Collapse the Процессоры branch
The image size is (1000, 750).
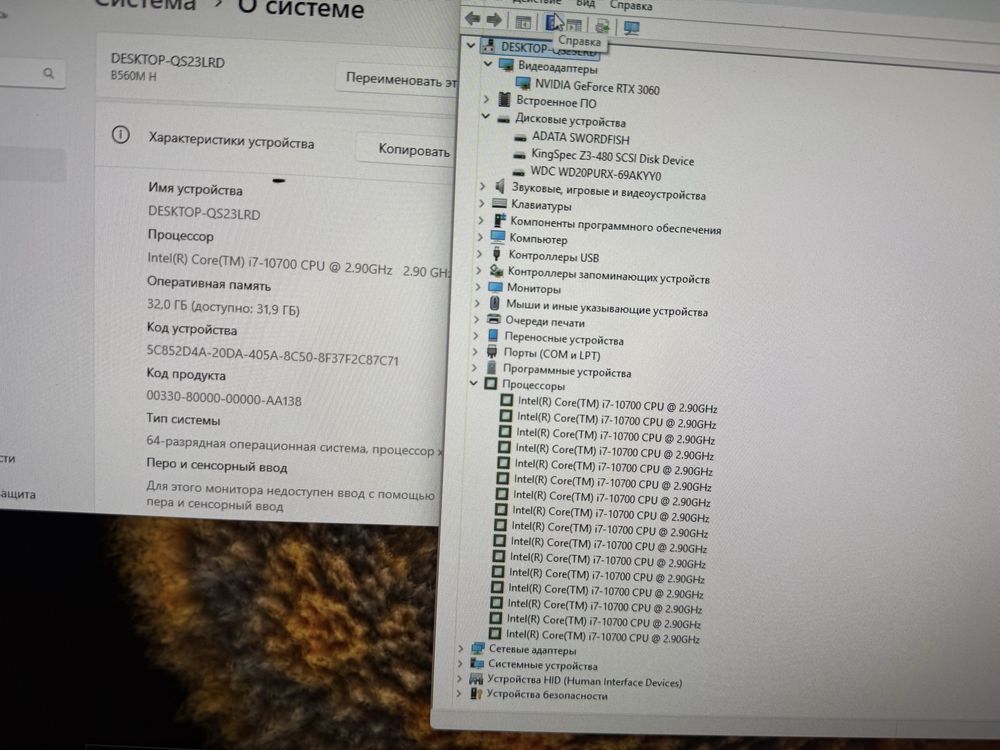[x=473, y=383]
